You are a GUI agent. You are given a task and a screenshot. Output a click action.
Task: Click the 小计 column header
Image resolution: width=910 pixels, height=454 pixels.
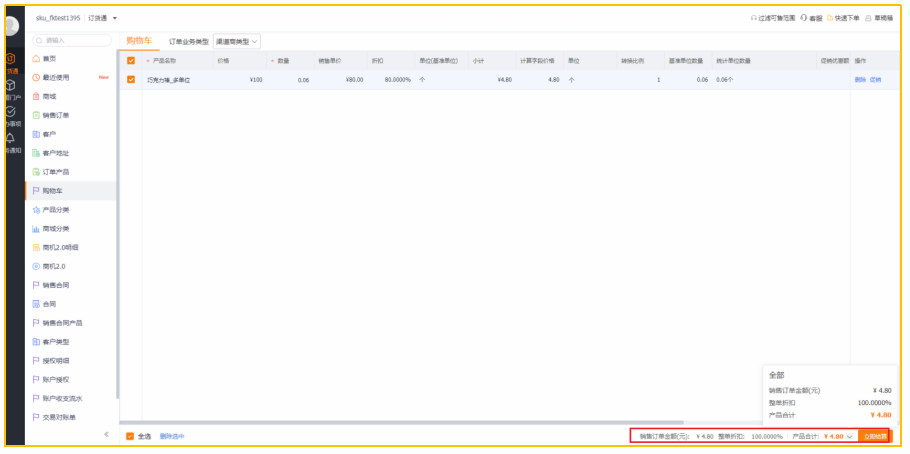coord(491,60)
